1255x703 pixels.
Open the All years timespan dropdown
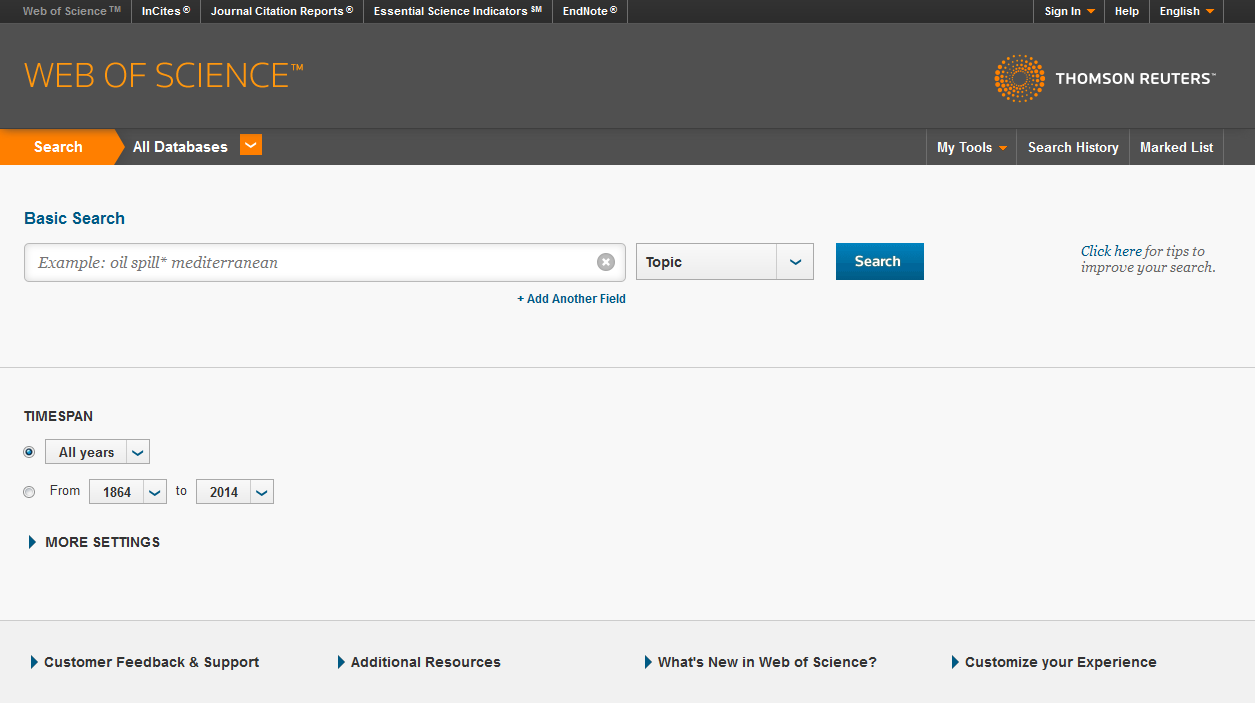tap(139, 451)
